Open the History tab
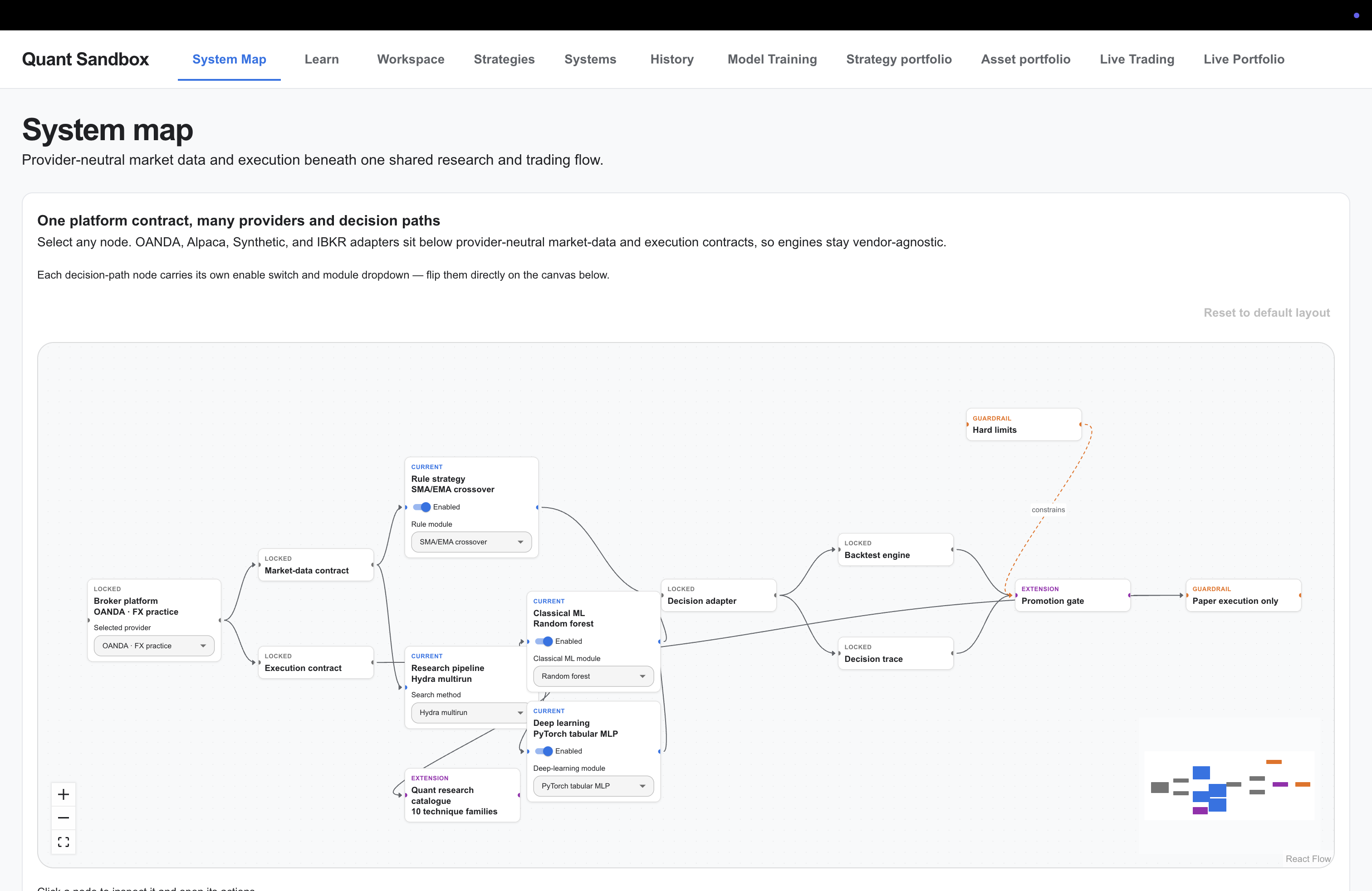The width and height of the screenshot is (1372, 891). [671, 59]
